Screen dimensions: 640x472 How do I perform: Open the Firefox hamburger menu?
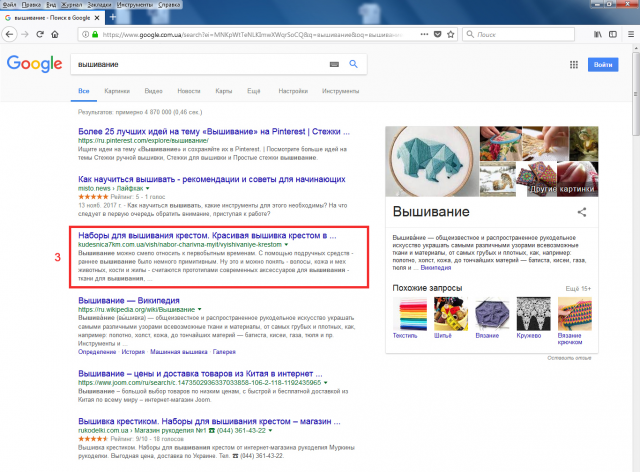631,34
